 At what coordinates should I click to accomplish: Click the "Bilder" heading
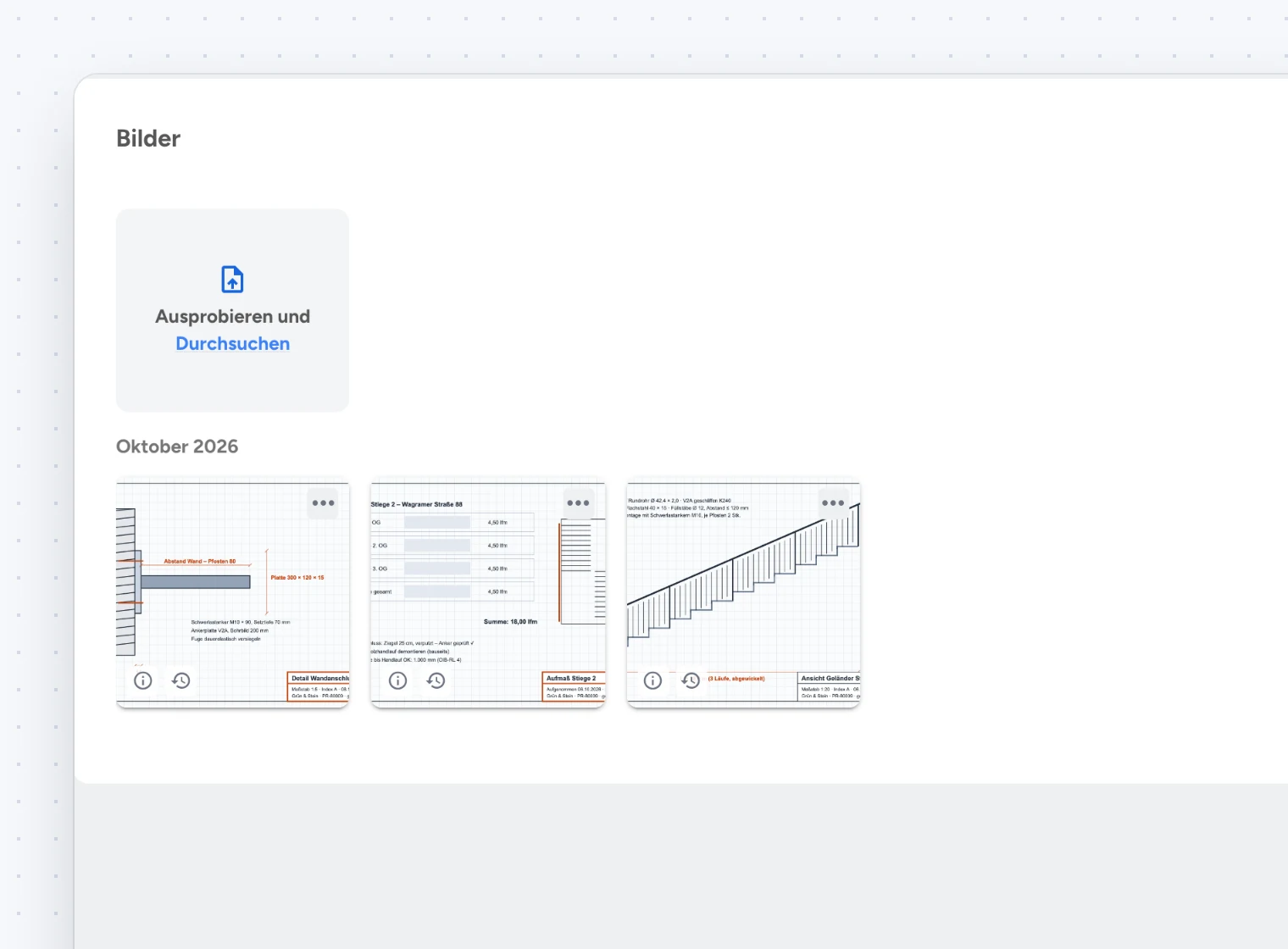(x=148, y=139)
